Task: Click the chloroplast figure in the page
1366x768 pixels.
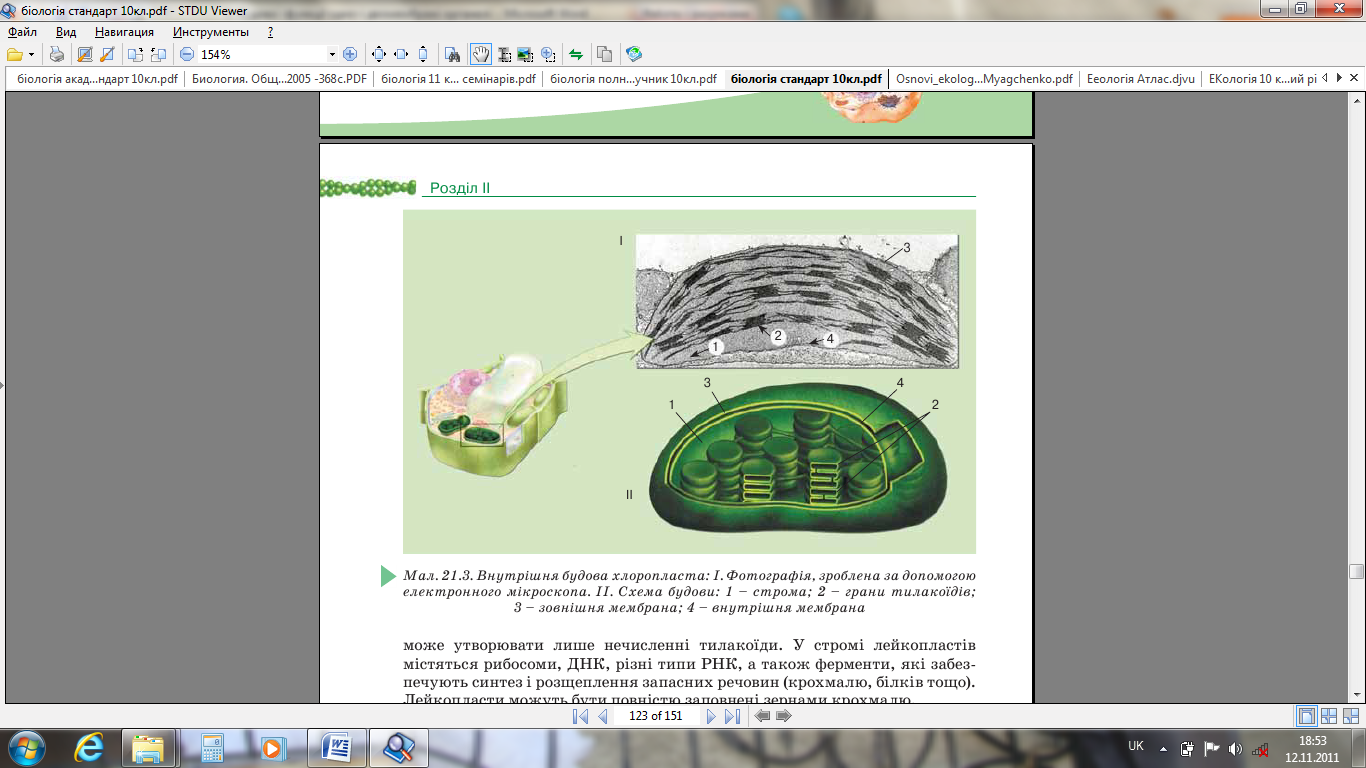Action: (689, 381)
